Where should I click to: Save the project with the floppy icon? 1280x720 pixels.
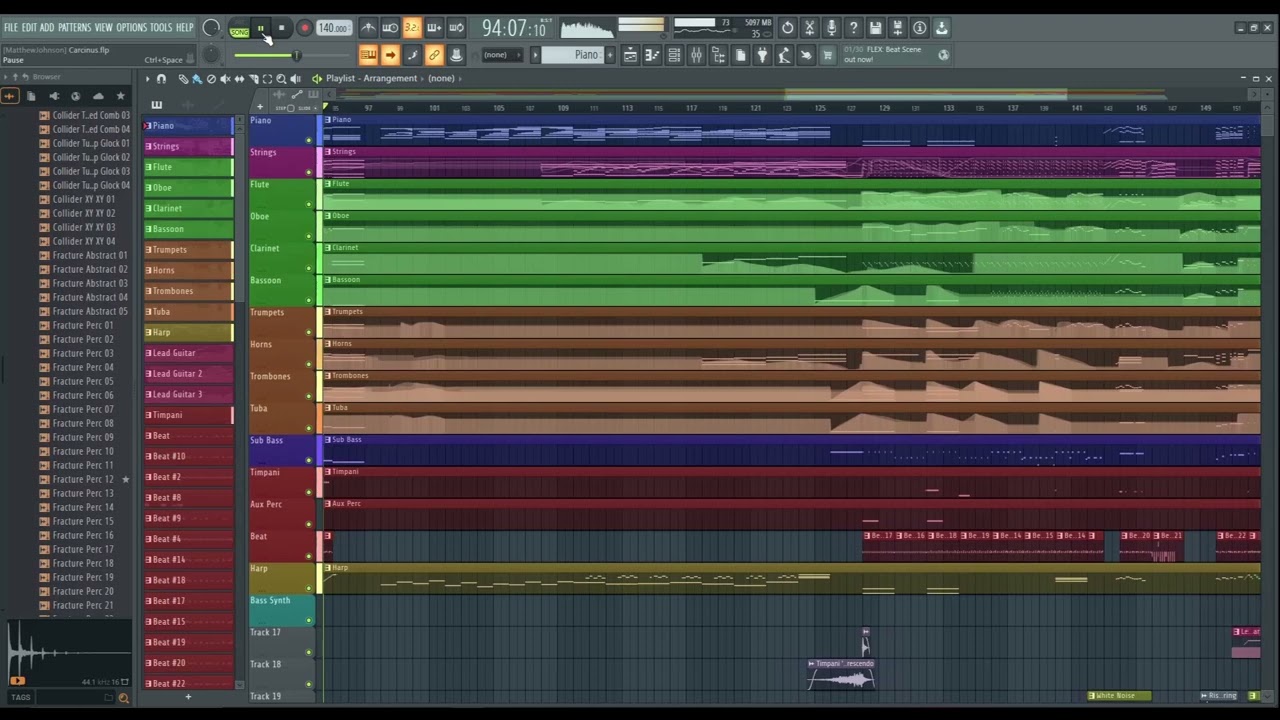(876, 28)
